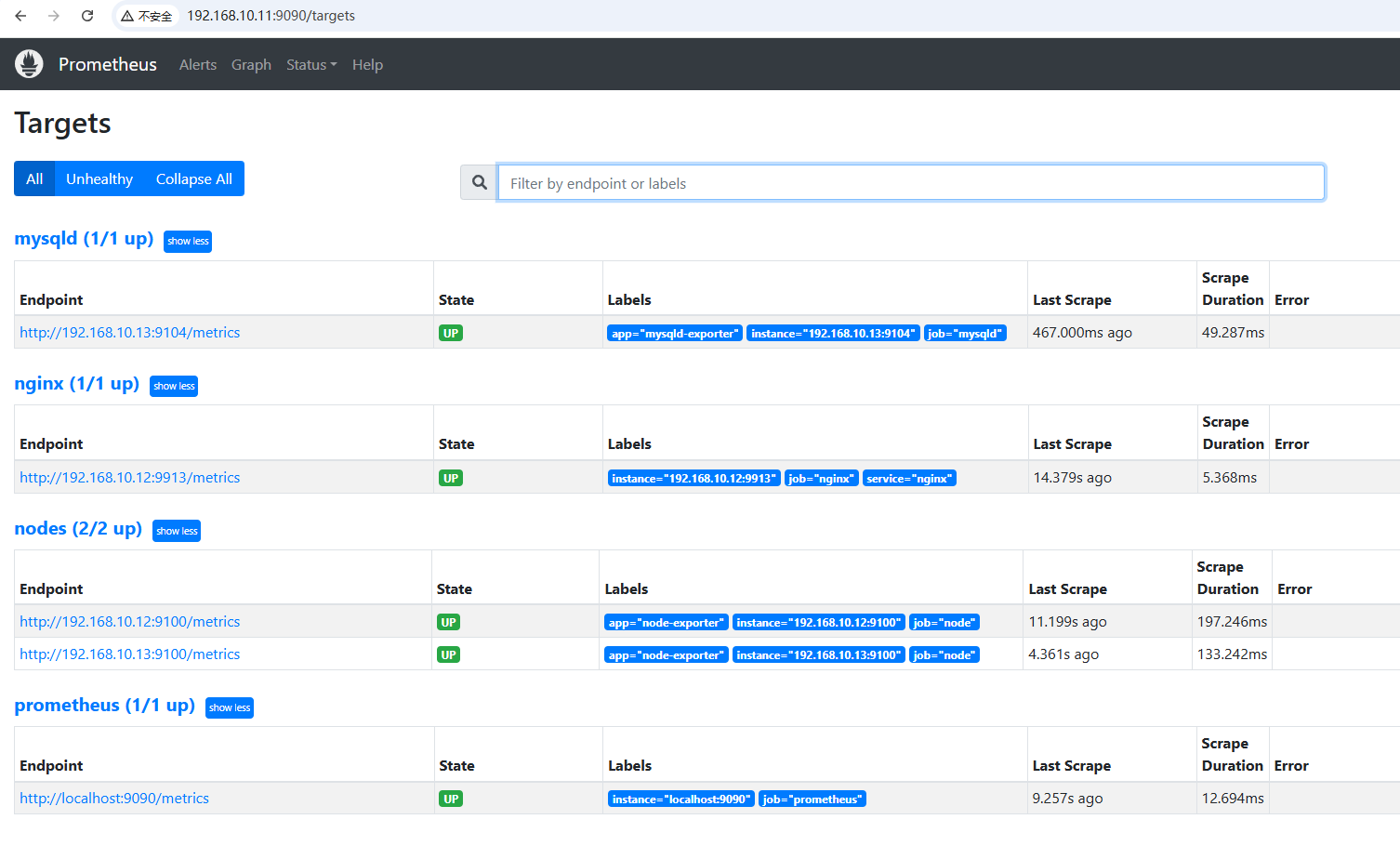Screen dimensions: 1400x859
Task: Click the magnifier search icon beside the filter
Action: click(x=479, y=182)
